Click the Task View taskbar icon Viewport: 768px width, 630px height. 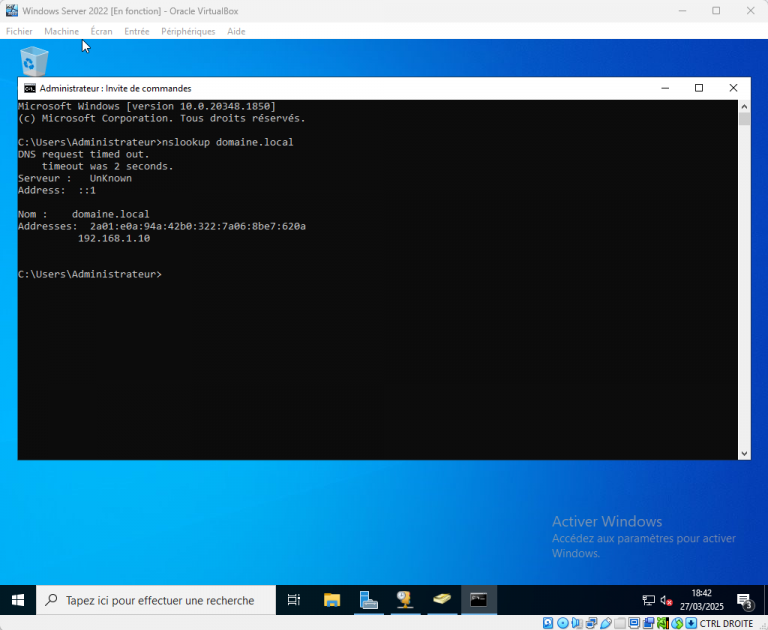tap(294, 600)
